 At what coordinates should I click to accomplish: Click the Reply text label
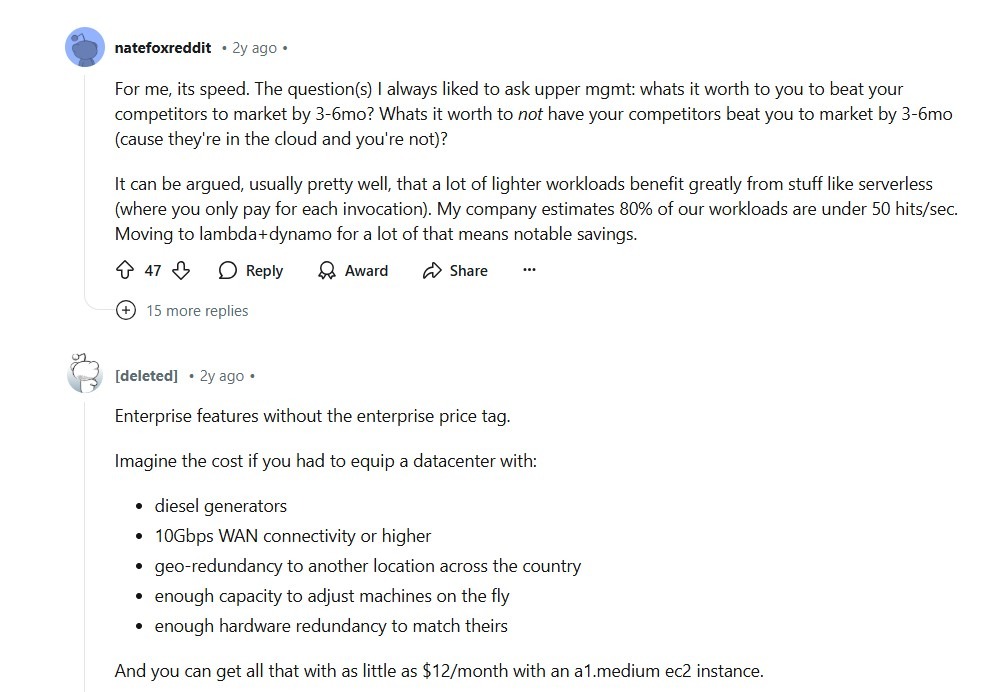(263, 270)
